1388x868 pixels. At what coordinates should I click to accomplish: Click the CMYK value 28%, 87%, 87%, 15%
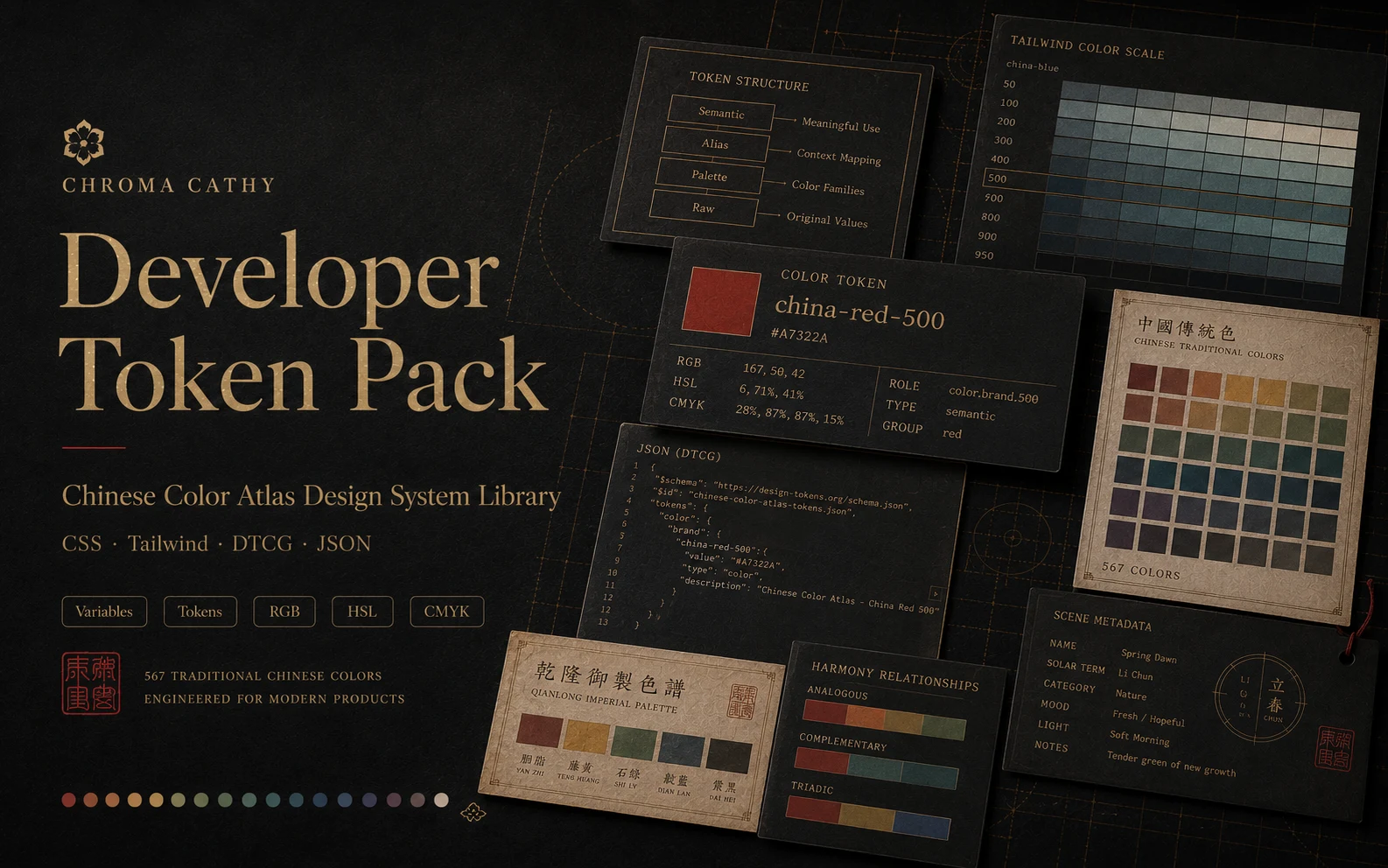pos(789,414)
